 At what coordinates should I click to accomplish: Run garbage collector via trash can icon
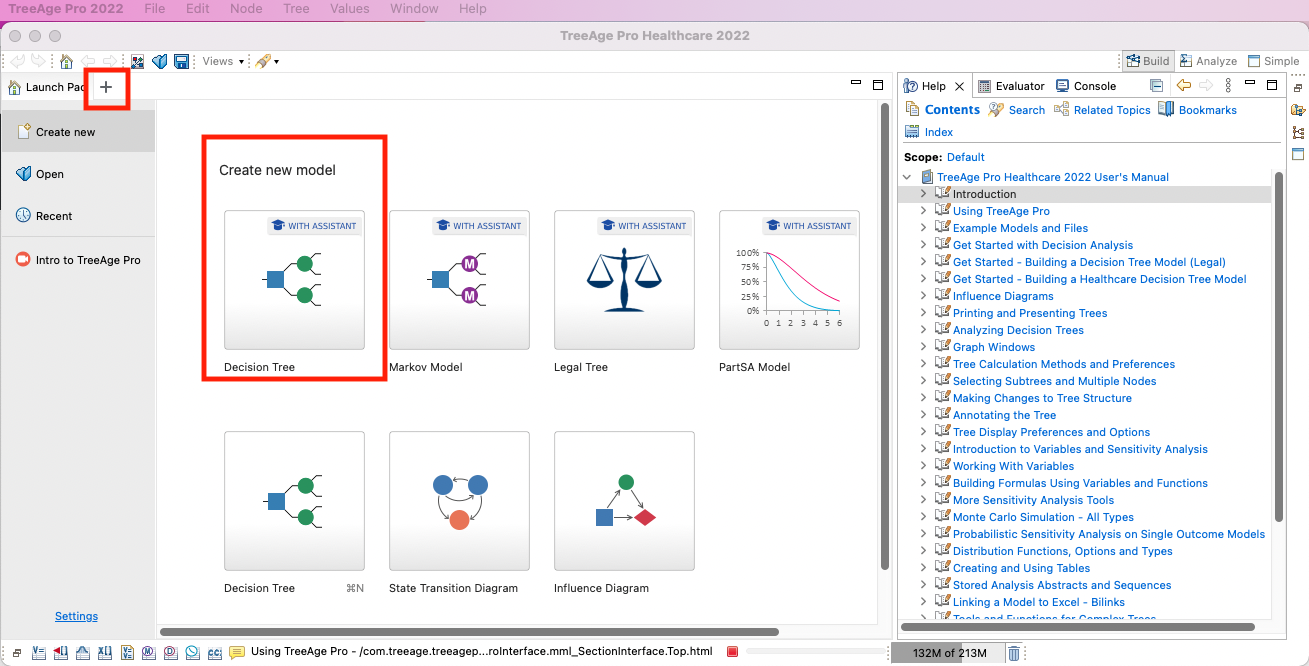[1013, 653]
